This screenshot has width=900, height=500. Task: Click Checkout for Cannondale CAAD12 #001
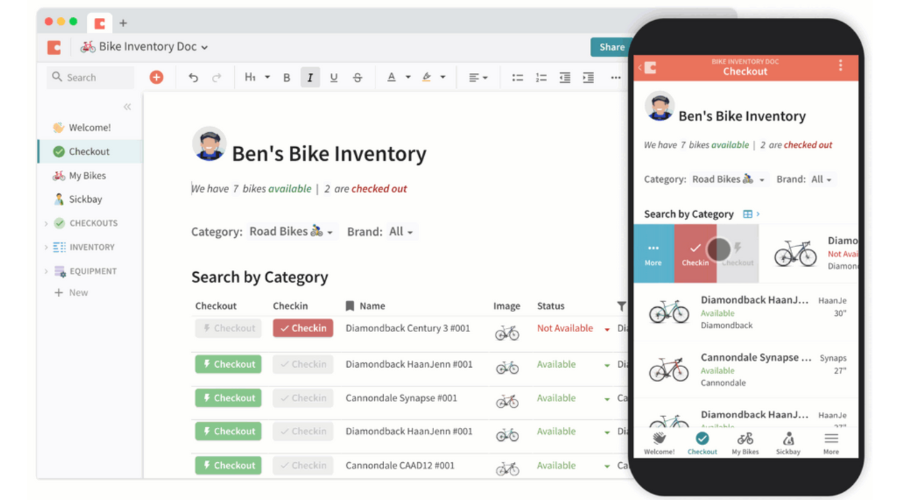point(228,465)
